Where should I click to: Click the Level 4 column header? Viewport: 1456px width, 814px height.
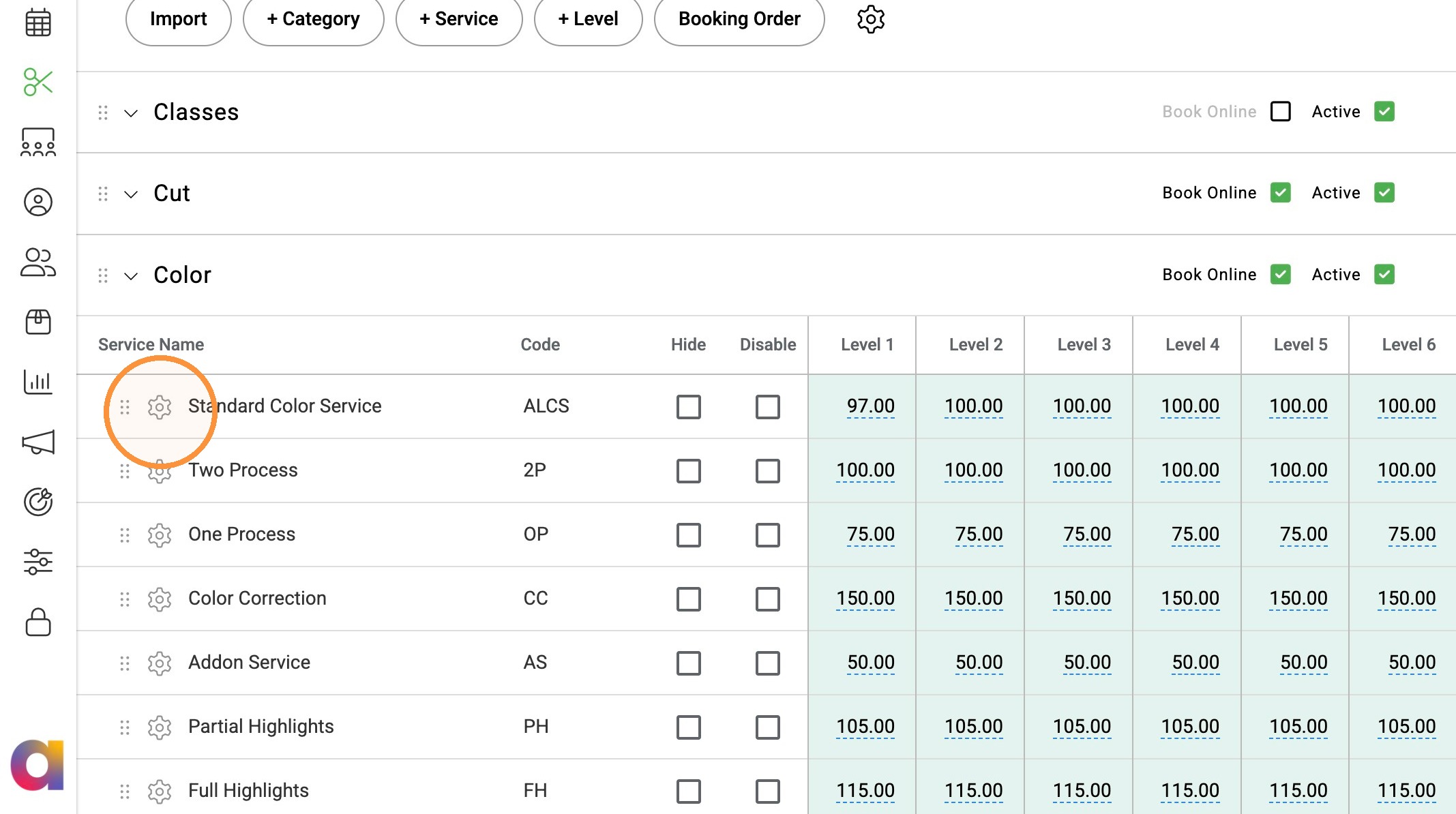click(x=1193, y=345)
